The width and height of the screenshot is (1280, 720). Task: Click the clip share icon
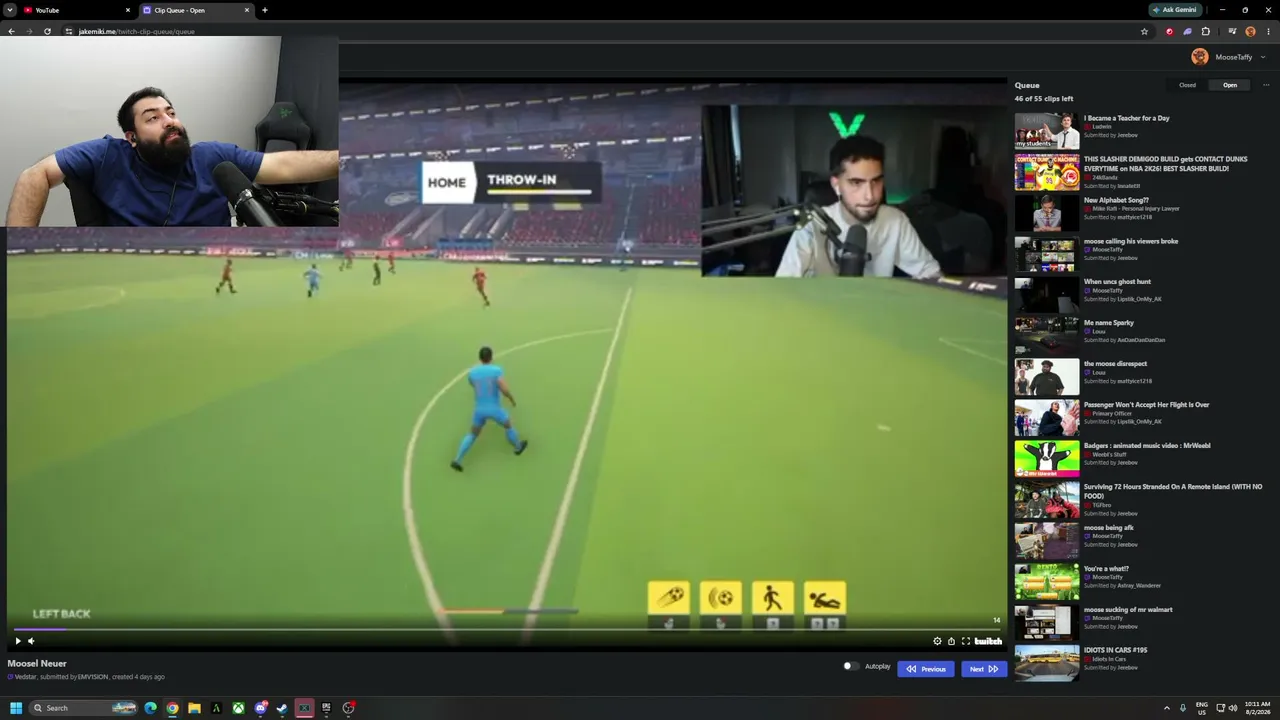[x=951, y=641]
